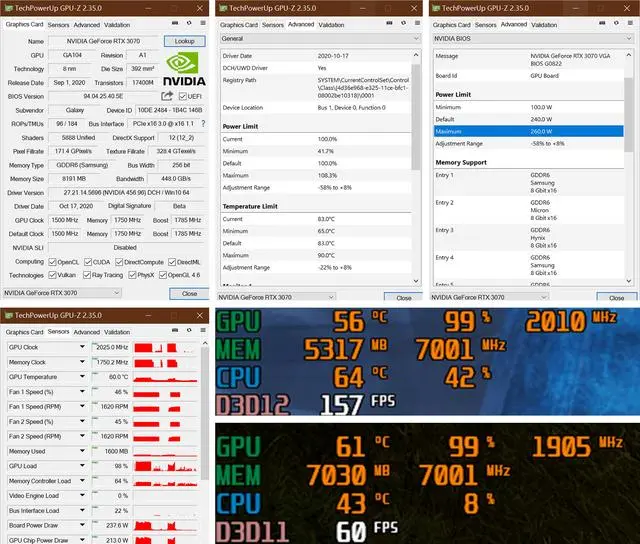
Task: Click the Bus Interface question mark icon
Action: pyautogui.click(x=203, y=123)
